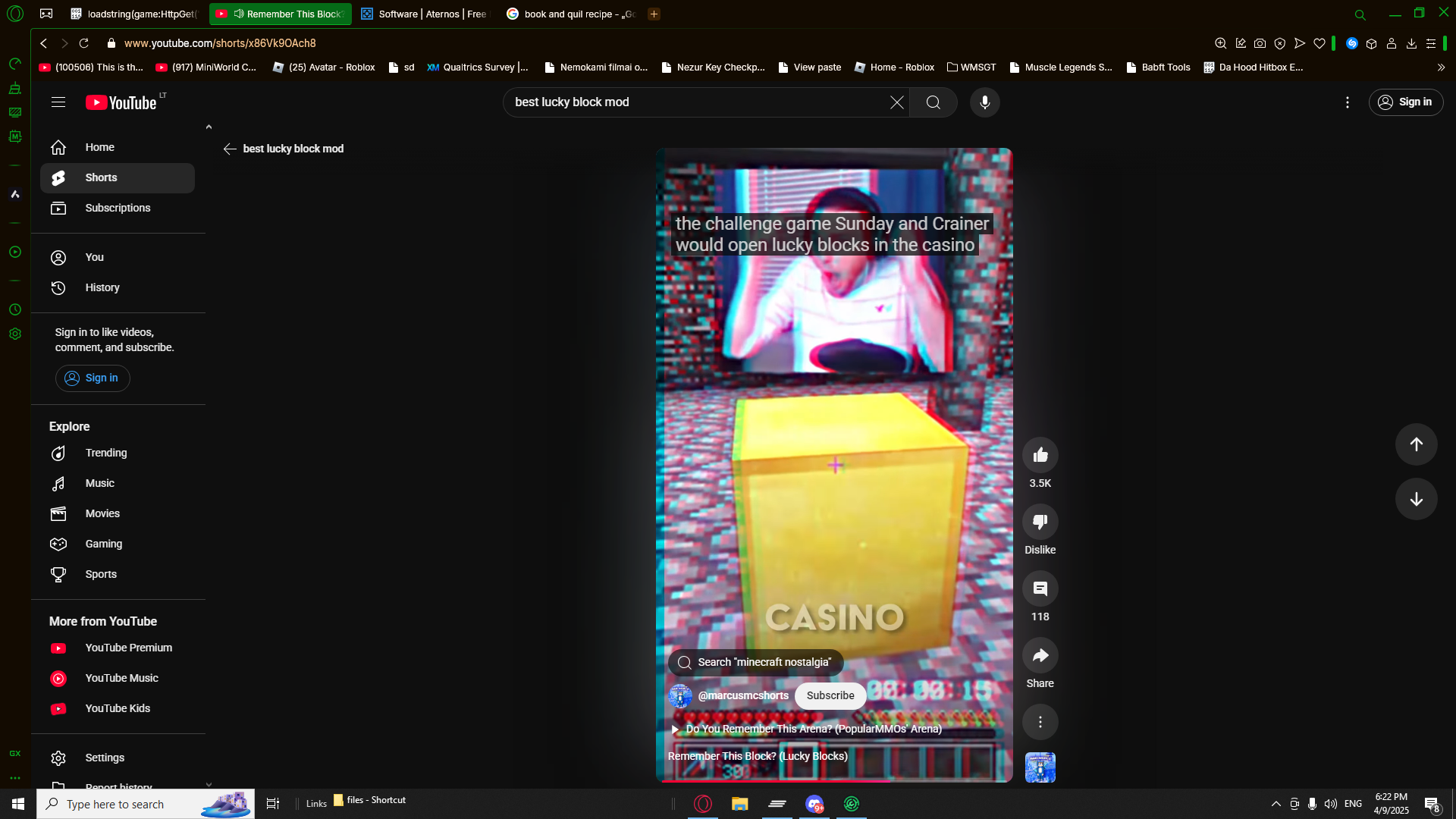1456x819 pixels.
Task: Open Subscriptions in sidebar
Action: [118, 208]
